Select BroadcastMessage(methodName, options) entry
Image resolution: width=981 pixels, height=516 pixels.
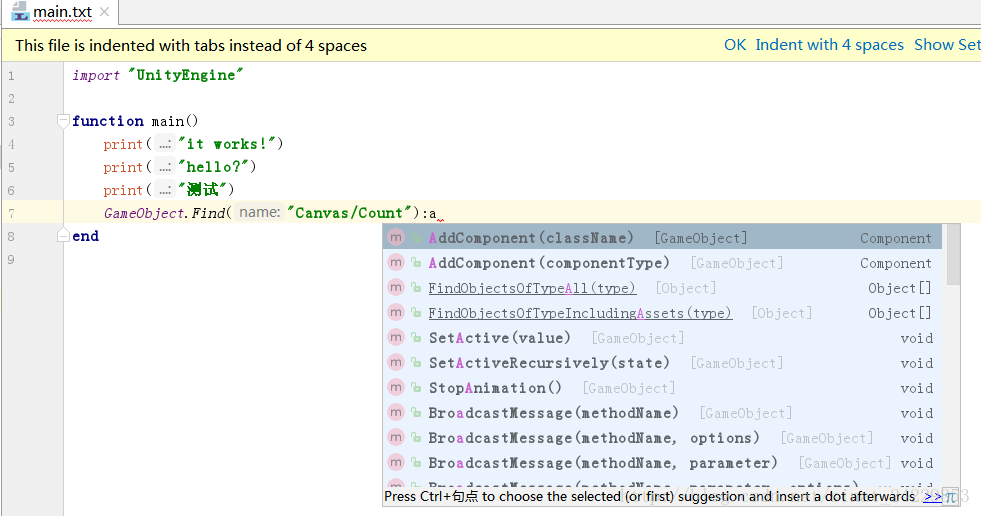pyautogui.click(x=662, y=438)
